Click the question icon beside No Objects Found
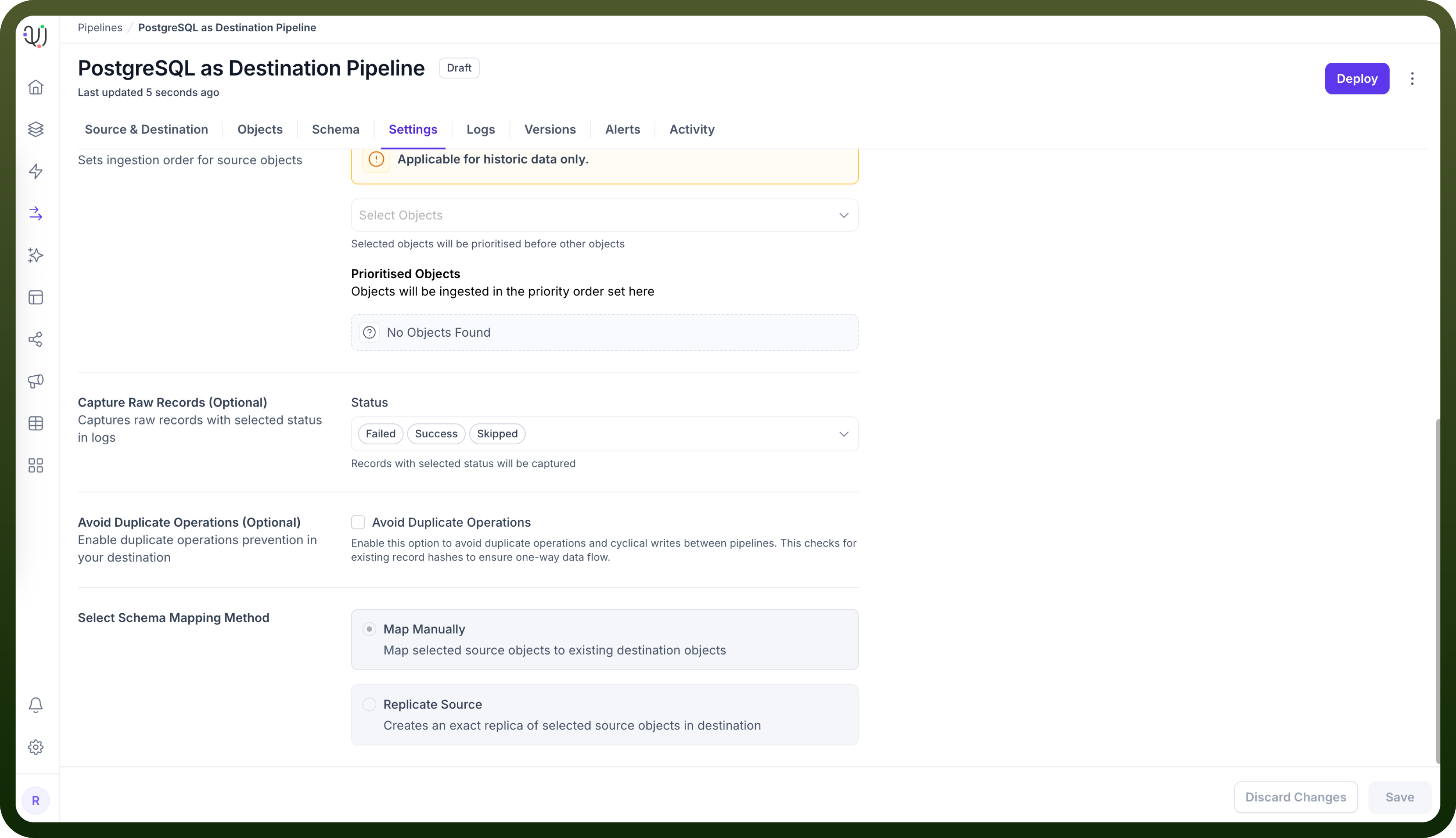This screenshot has width=1456, height=838. [x=370, y=332]
